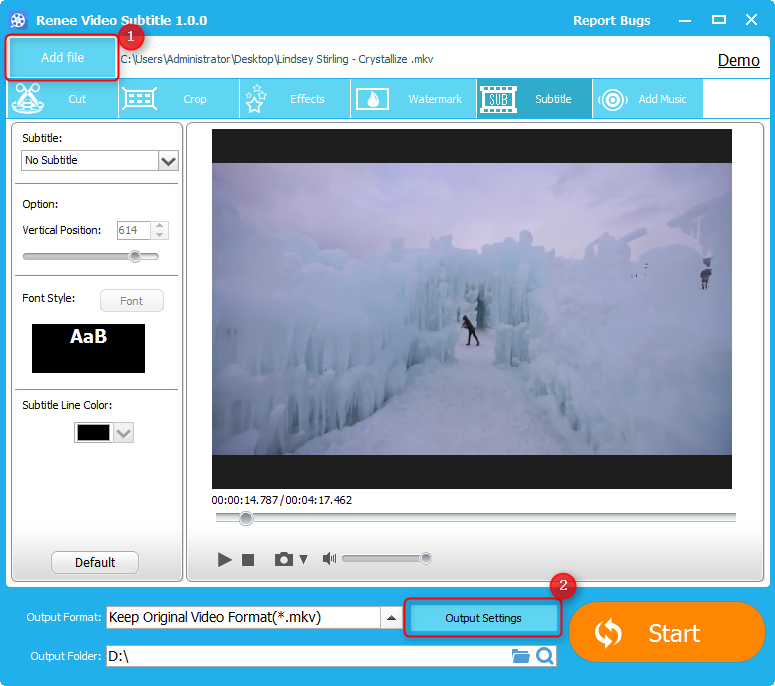Open the Cut tool tab
Screen dimensions: 775x686
pos(62,99)
